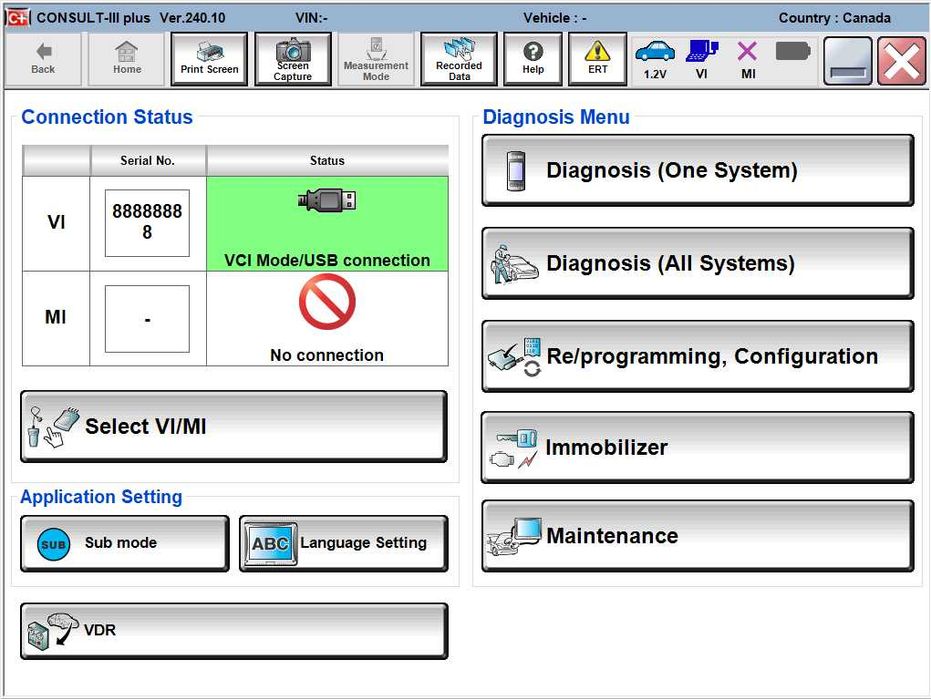This screenshot has width=931, height=699.
Task: Click the ERT warning triangle button
Action: click(597, 59)
